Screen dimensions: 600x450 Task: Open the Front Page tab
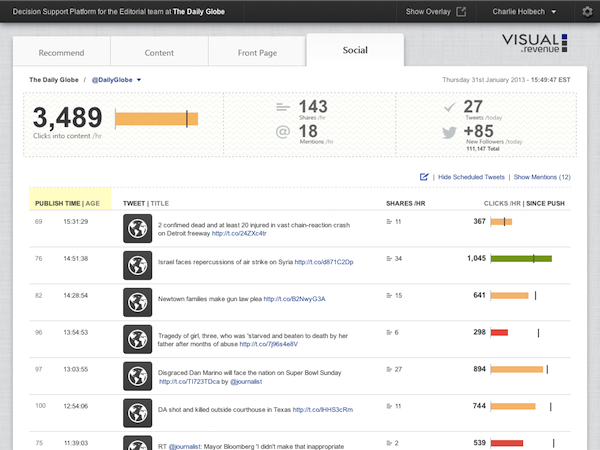point(257,52)
